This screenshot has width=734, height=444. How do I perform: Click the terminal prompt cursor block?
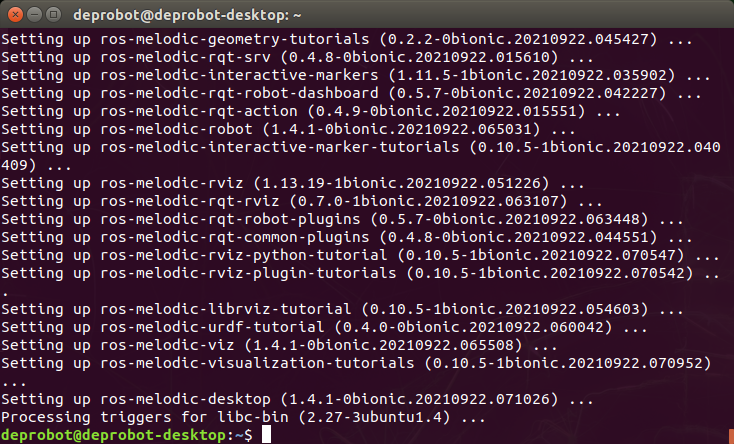[x=266, y=435]
